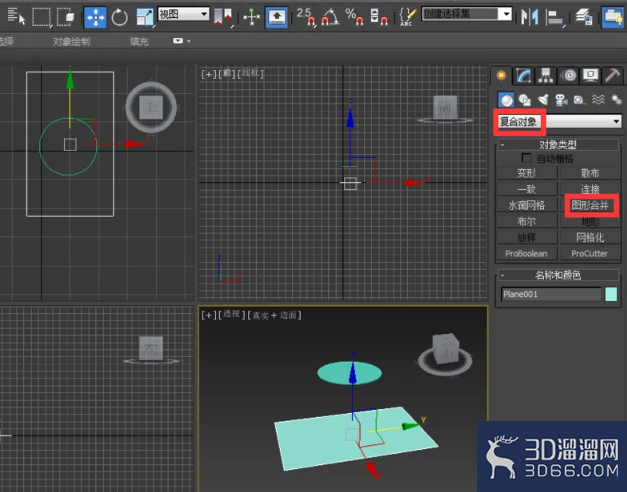Choose the Rectangular Selection Region tool
Screen dimensions: 627x492
41,17
